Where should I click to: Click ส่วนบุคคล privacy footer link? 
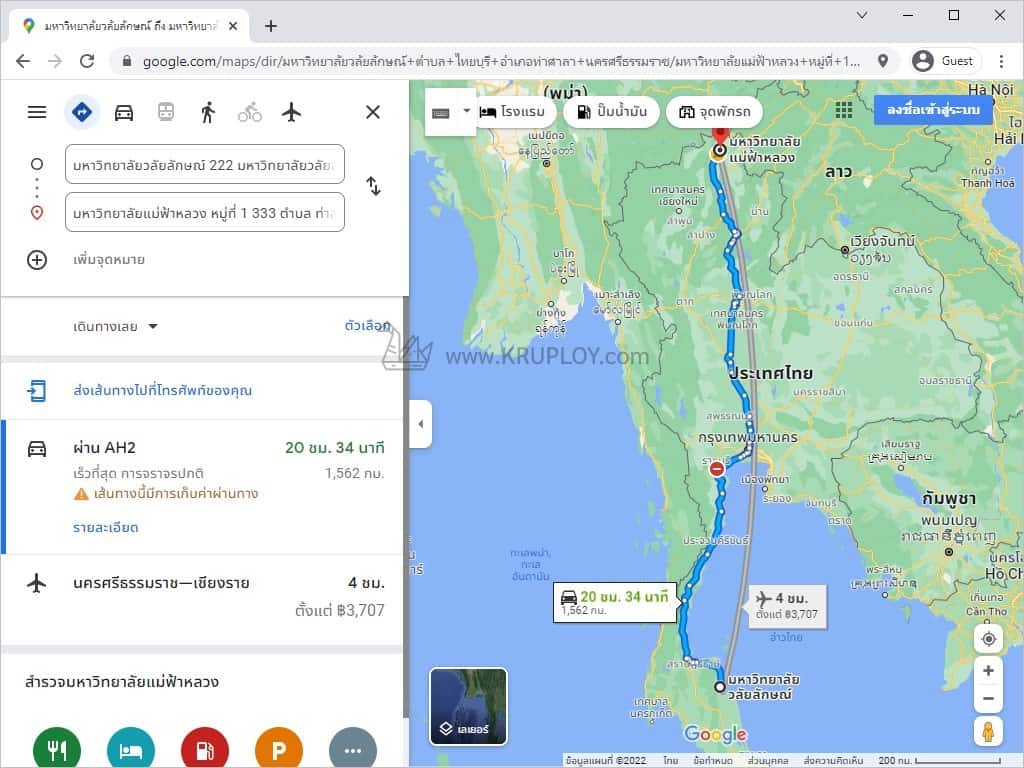tap(768, 761)
